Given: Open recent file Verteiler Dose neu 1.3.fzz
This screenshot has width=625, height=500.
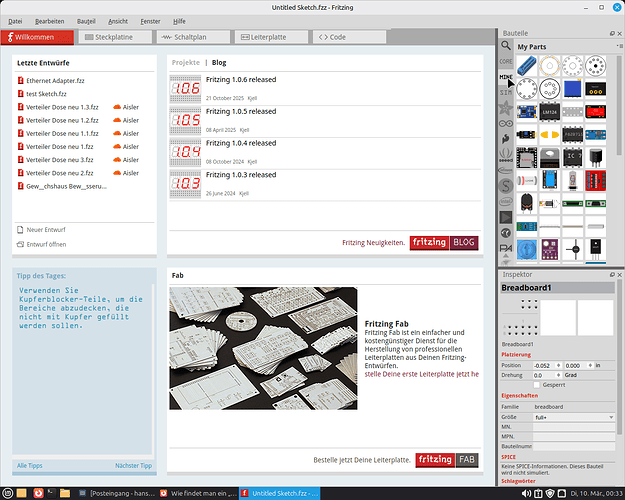Looking at the screenshot, I should pos(62,107).
